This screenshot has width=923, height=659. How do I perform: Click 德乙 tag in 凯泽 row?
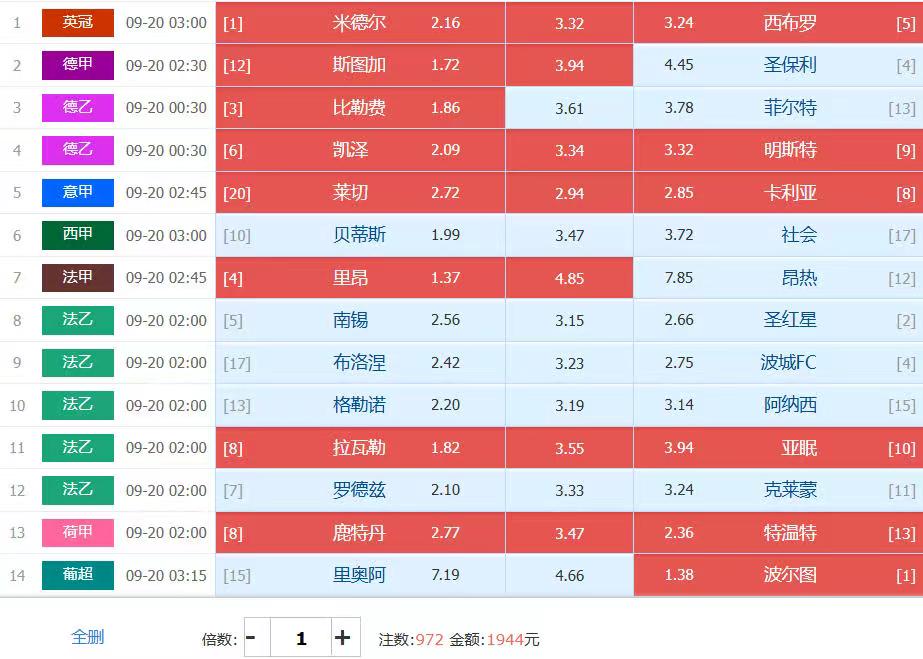tap(78, 150)
